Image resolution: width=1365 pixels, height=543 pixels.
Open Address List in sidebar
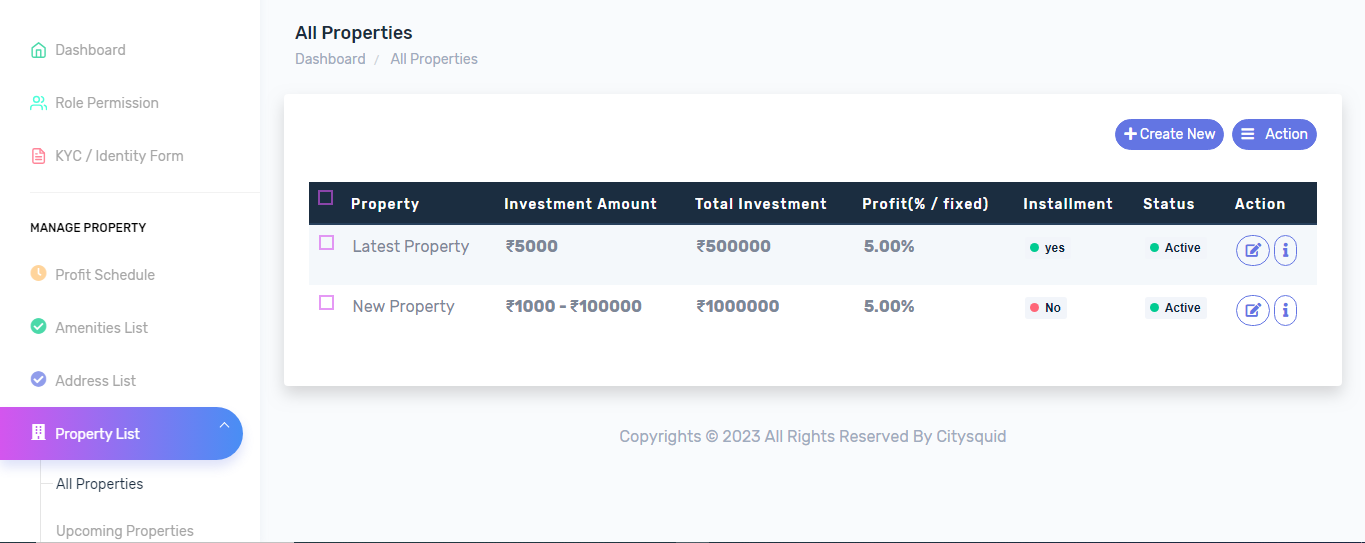click(95, 380)
